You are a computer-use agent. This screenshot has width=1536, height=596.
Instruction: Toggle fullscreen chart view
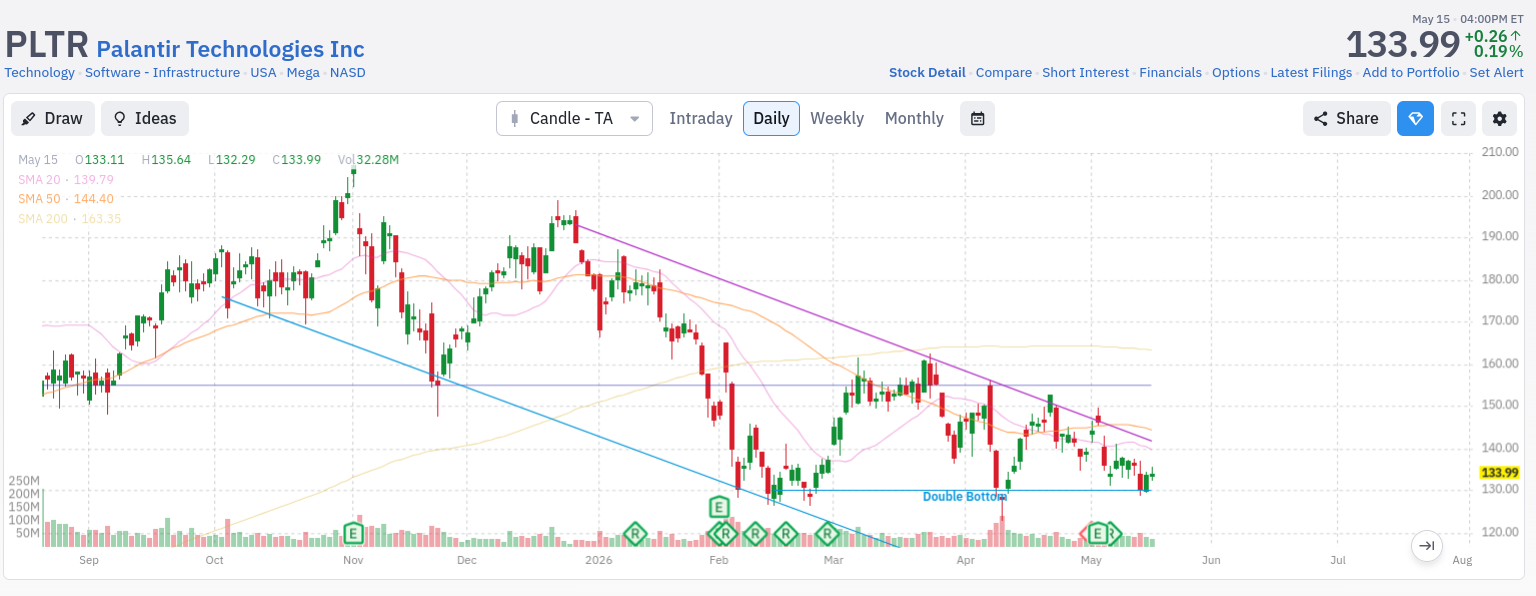1458,118
